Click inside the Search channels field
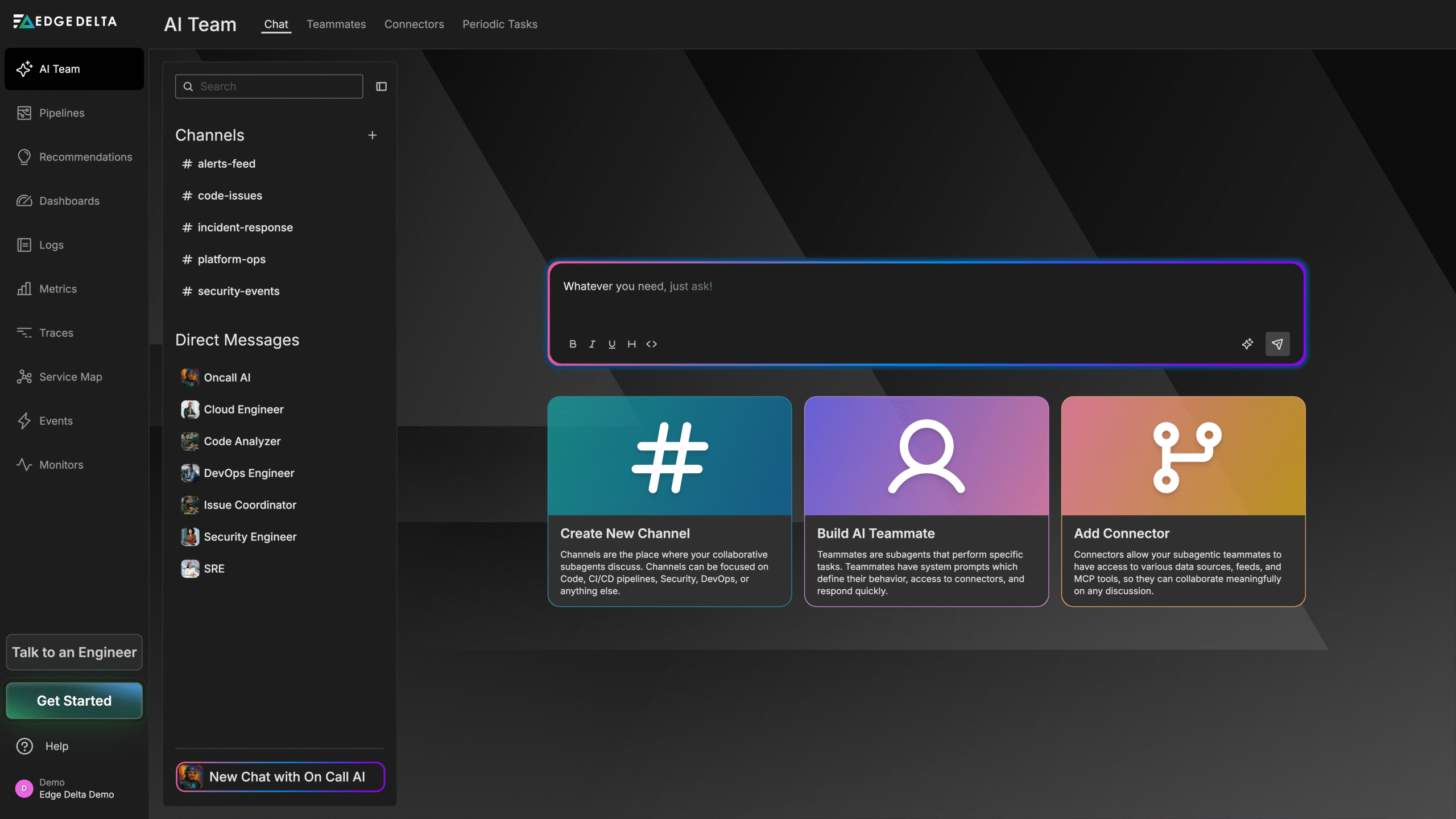This screenshot has height=819, width=1456. click(x=268, y=86)
